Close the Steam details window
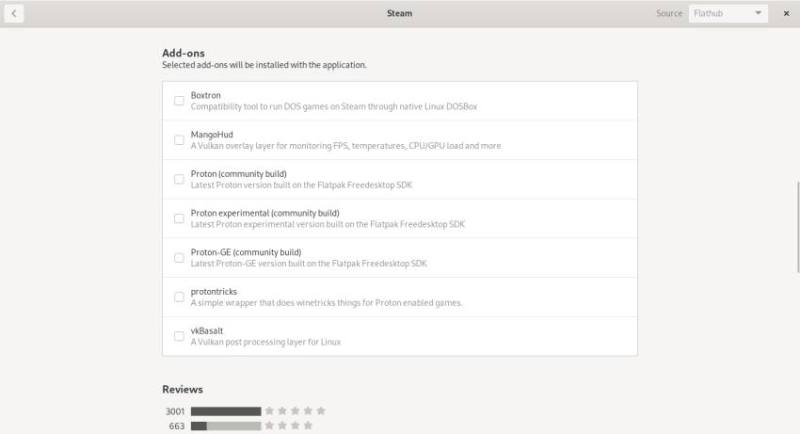800x434 pixels. 786,14
